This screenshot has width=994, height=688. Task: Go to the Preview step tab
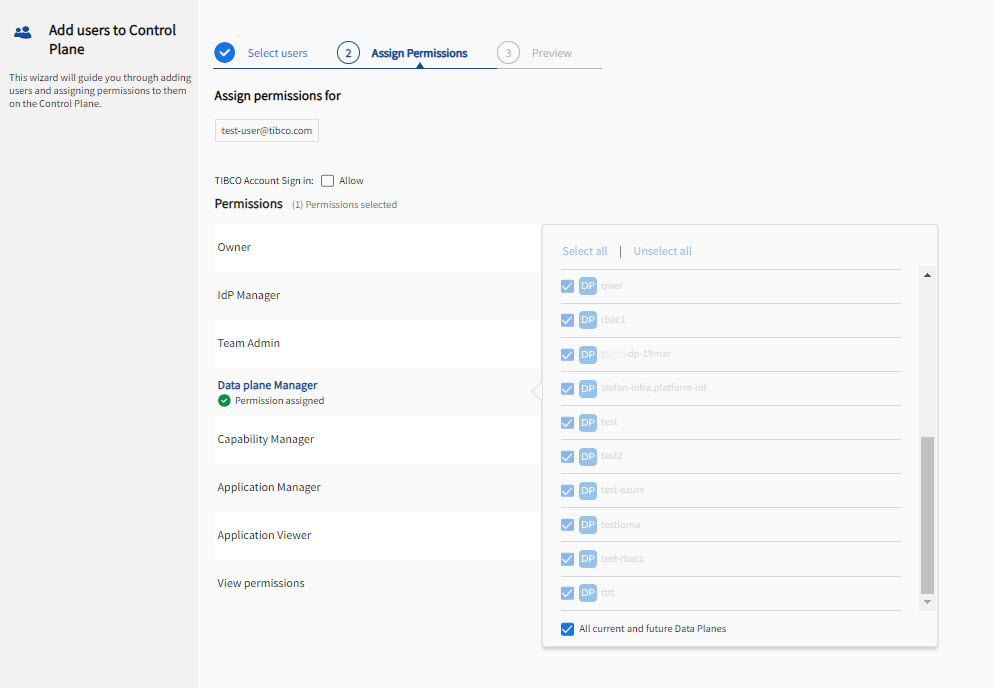[x=551, y=53]
